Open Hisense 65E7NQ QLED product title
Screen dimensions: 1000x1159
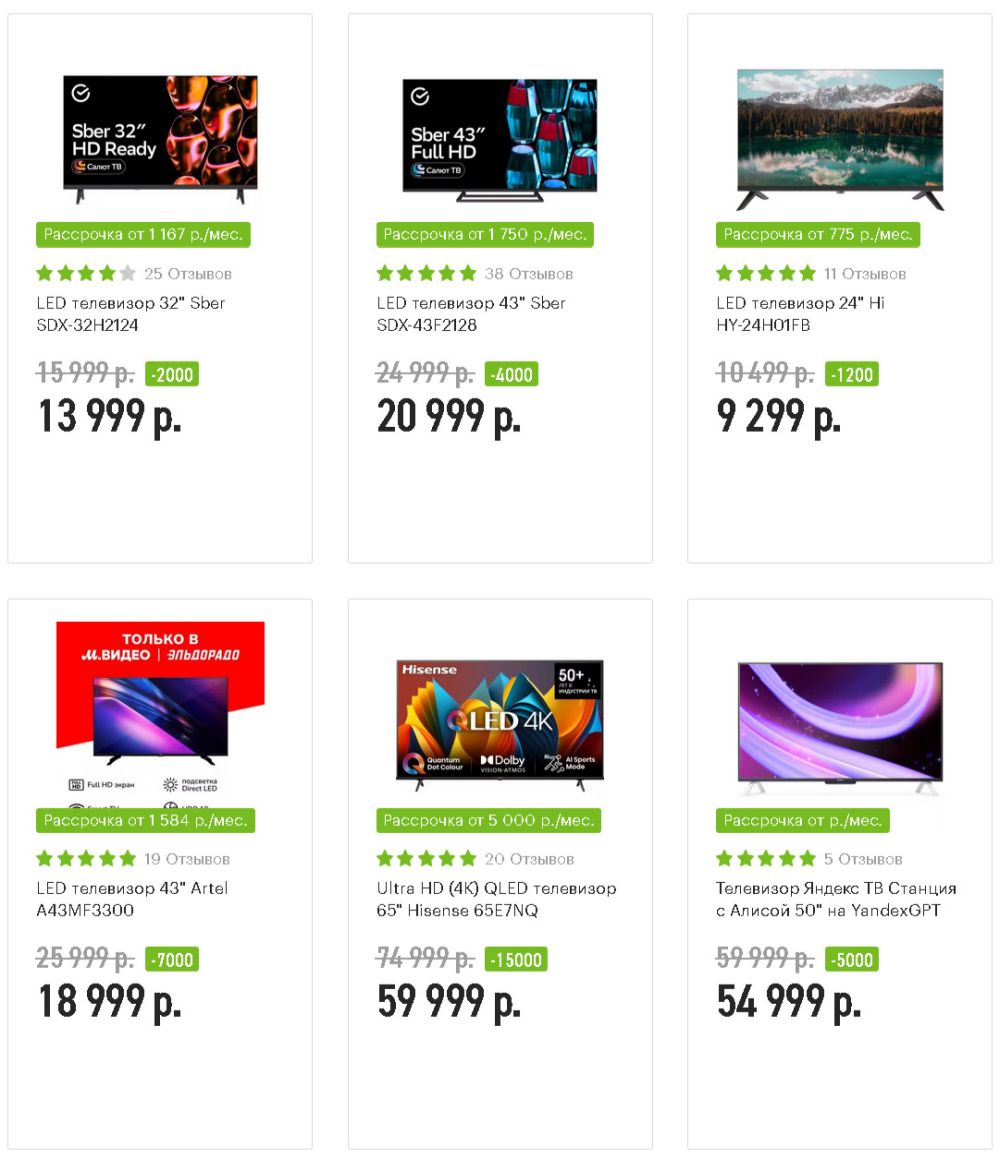tap(496, 900)
